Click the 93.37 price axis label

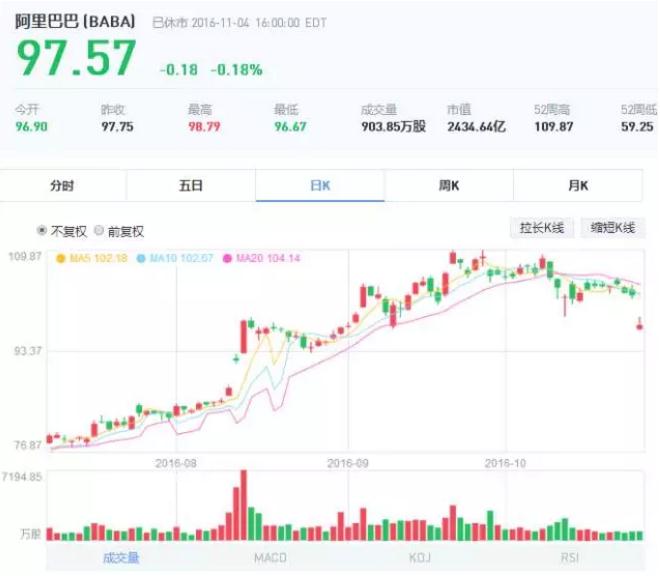[x=28, y=351]
